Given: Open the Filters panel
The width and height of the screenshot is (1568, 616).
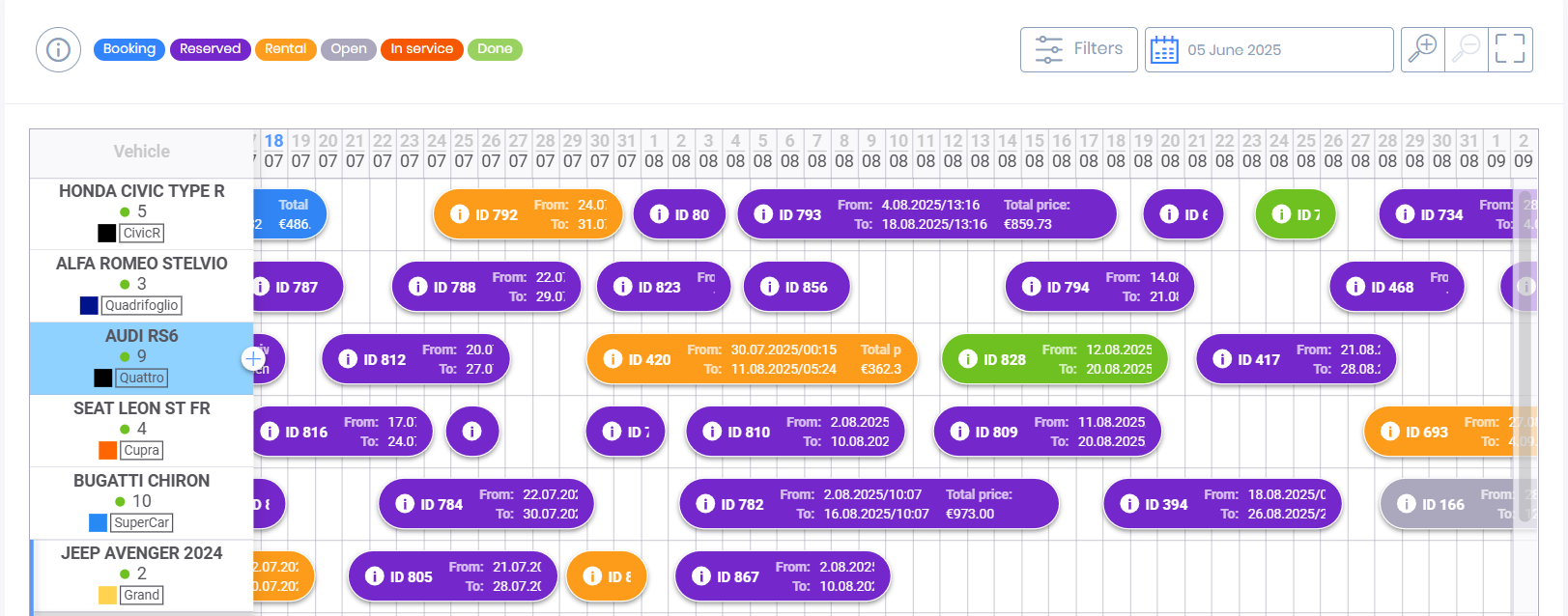Looking at the screenshot, I should click(1078, 49).
